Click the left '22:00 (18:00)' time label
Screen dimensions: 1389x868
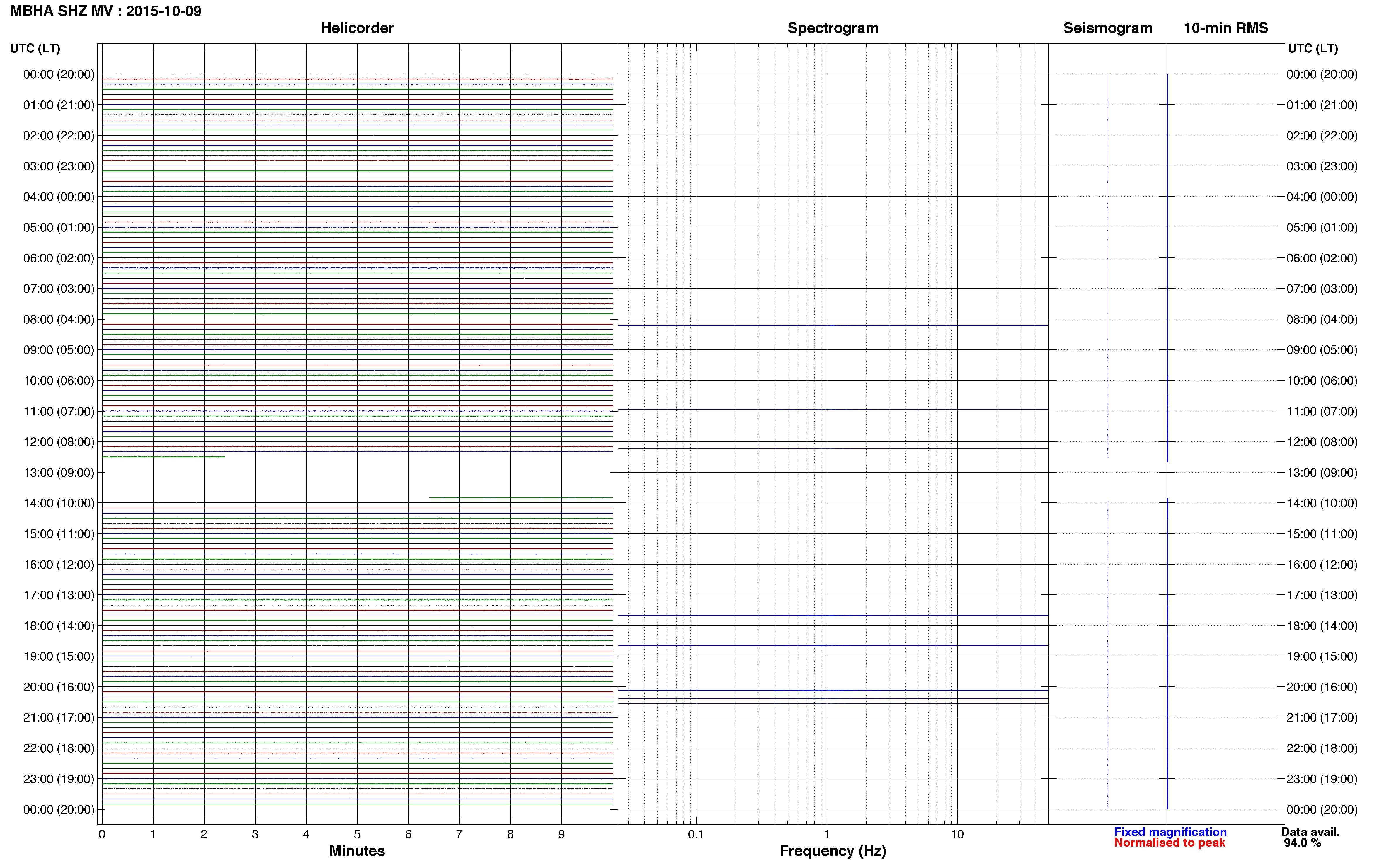pyautogui.click(x=59, y=748)
